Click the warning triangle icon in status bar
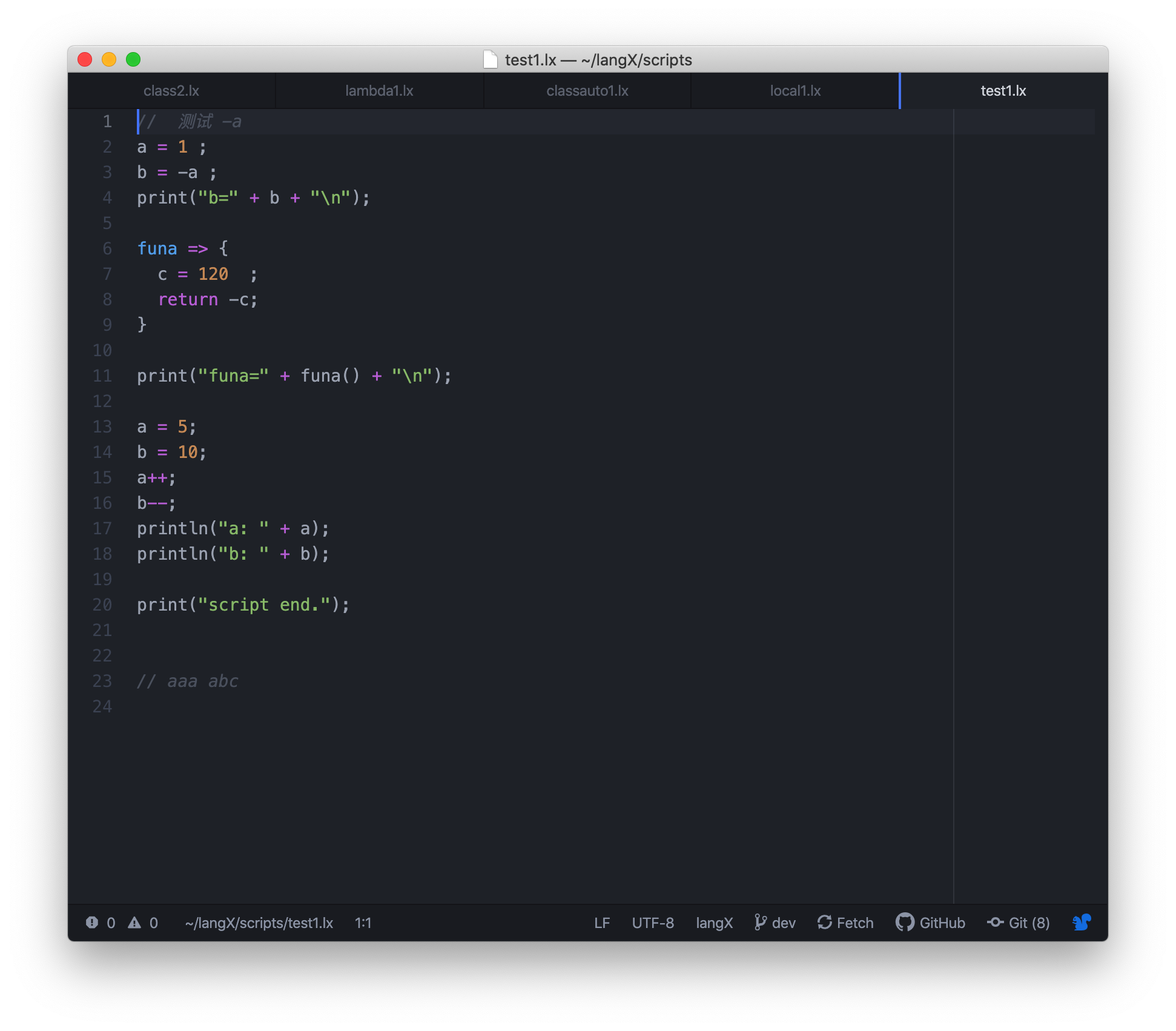Image resolution: width=1176 pixels, height=1031 pixels. [134, 923]
